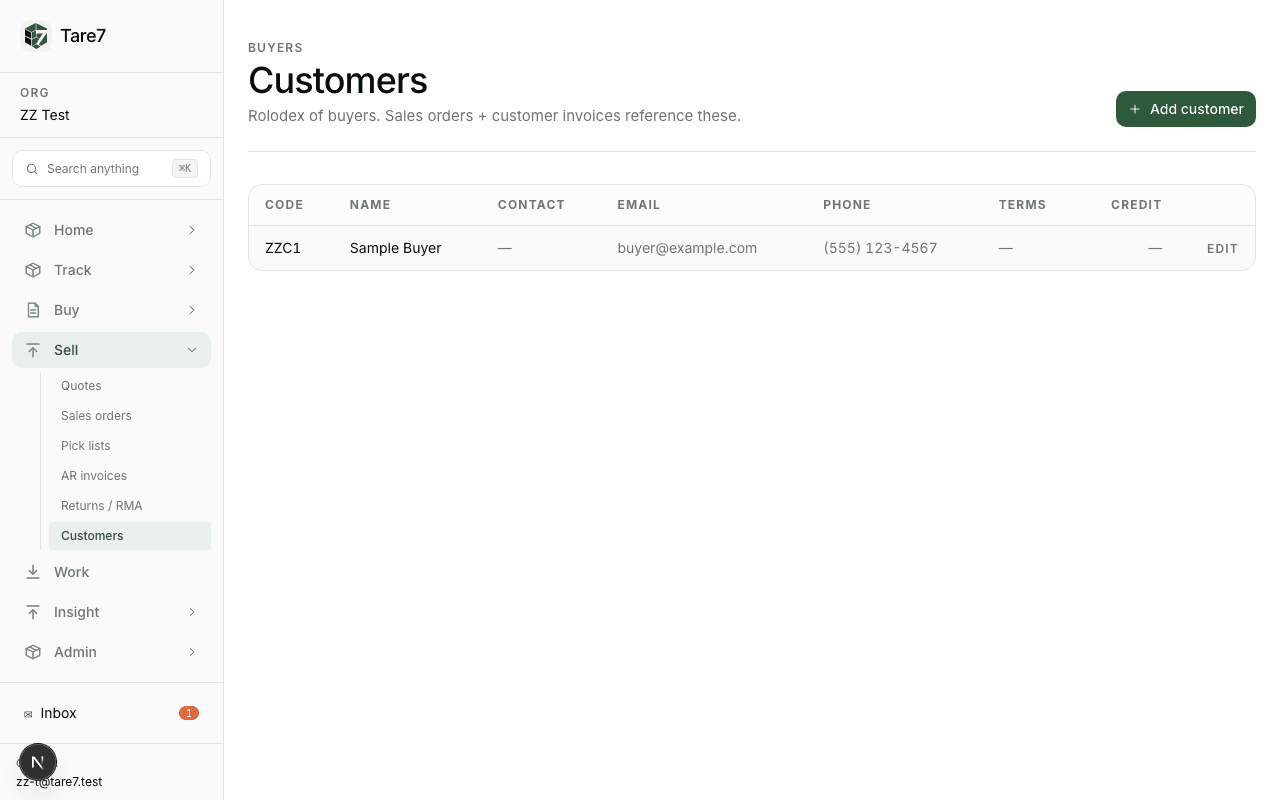The image size is (1280, 800).
Task: Click the round N avatar icon
Action: coord(38,762)
